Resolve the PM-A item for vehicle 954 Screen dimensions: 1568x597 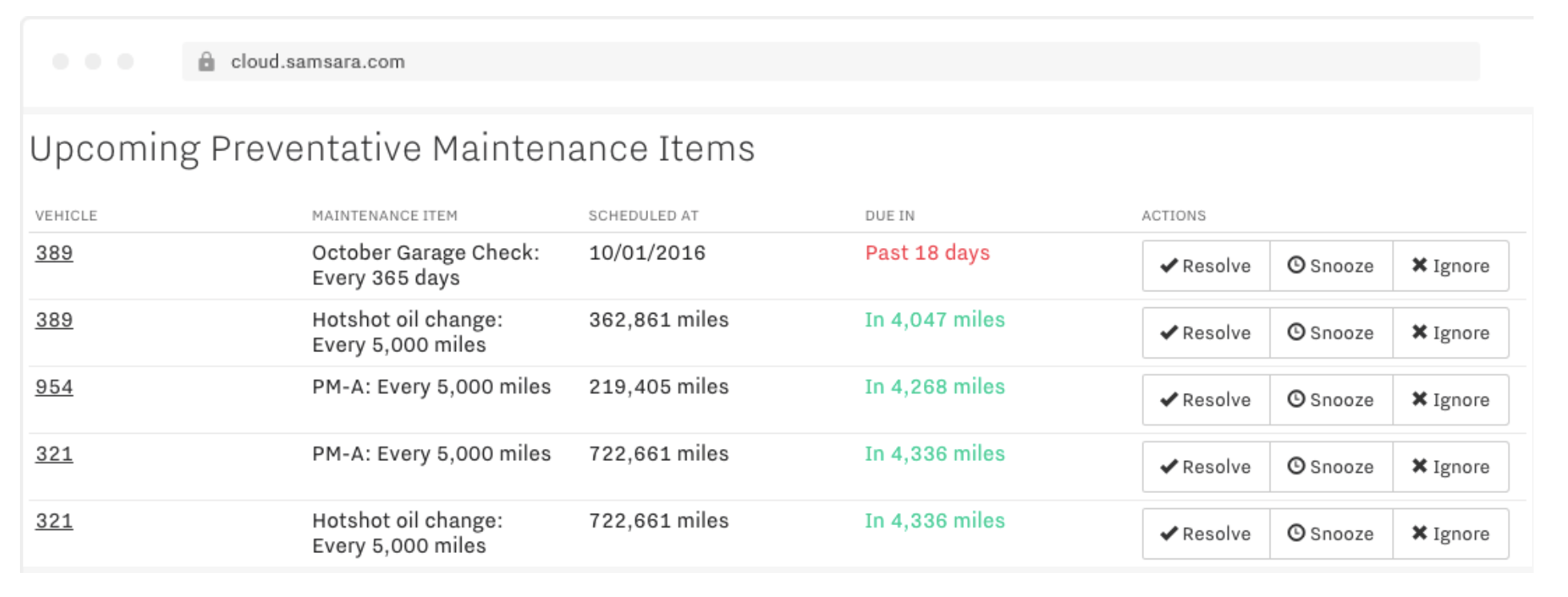point(1206,400)
